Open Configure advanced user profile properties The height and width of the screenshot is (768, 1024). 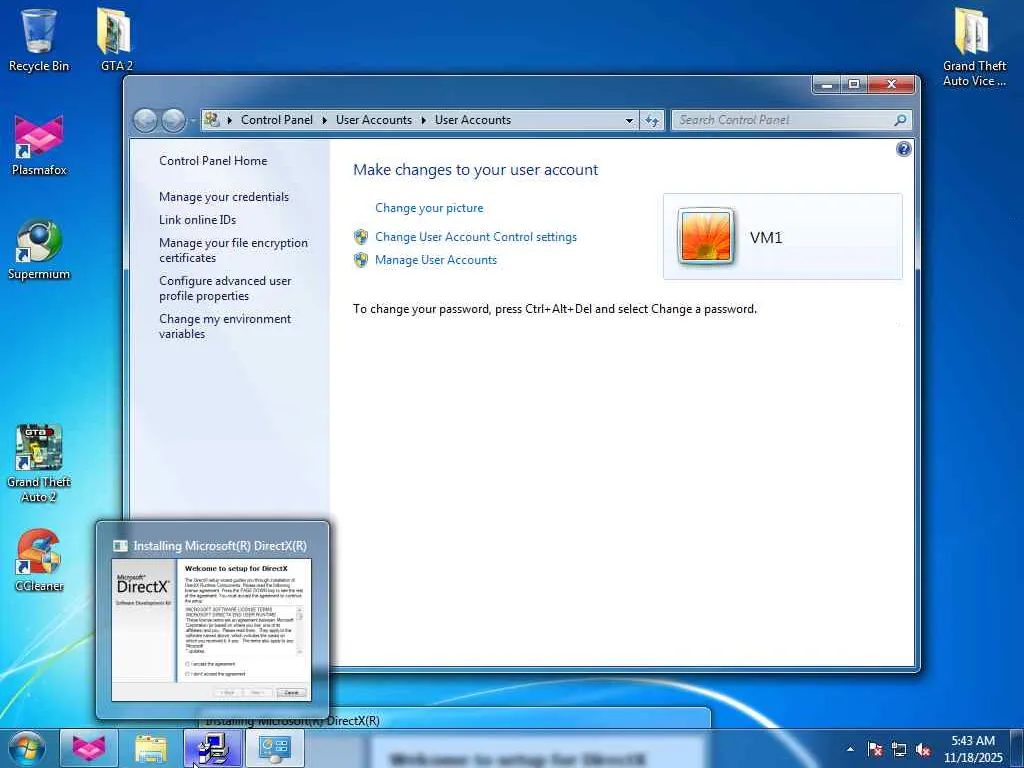225,288
